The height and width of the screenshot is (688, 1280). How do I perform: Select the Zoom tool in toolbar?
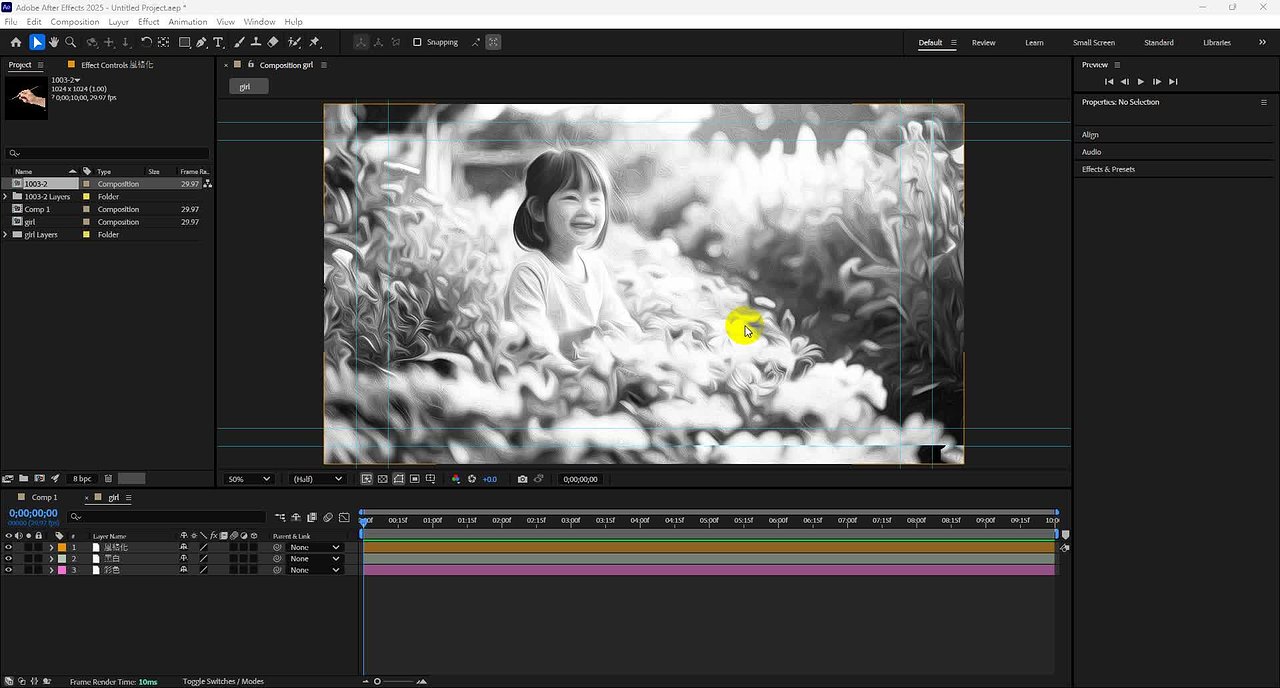pos(71,42)
